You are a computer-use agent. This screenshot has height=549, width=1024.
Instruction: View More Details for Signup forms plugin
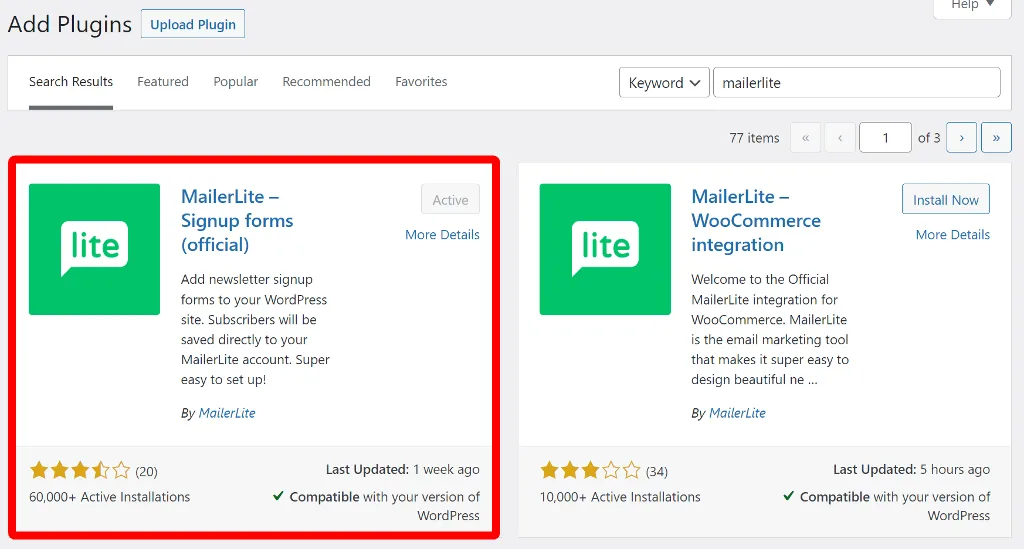[x=442, y=234]
